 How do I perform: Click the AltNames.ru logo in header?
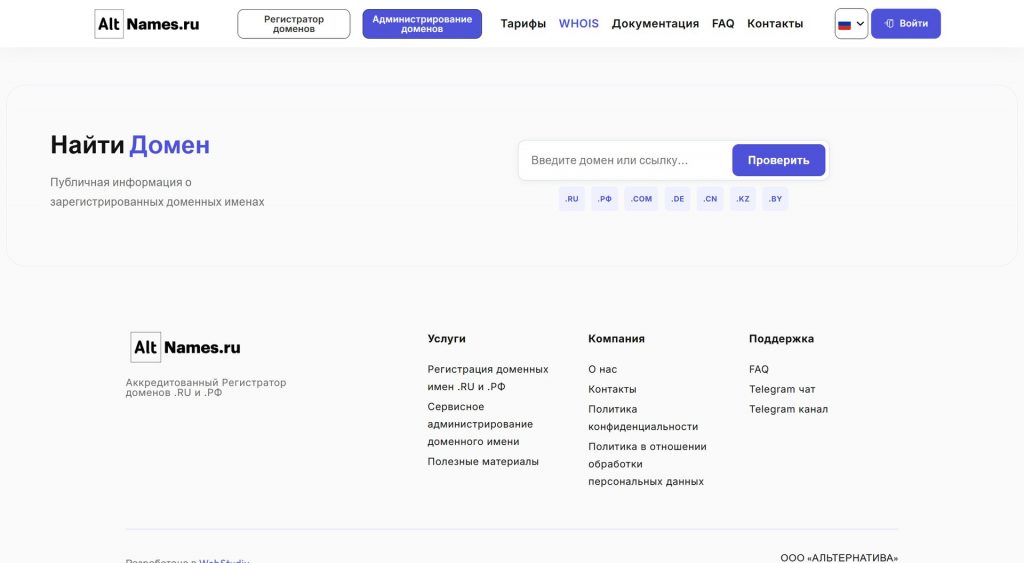point(147,24)
